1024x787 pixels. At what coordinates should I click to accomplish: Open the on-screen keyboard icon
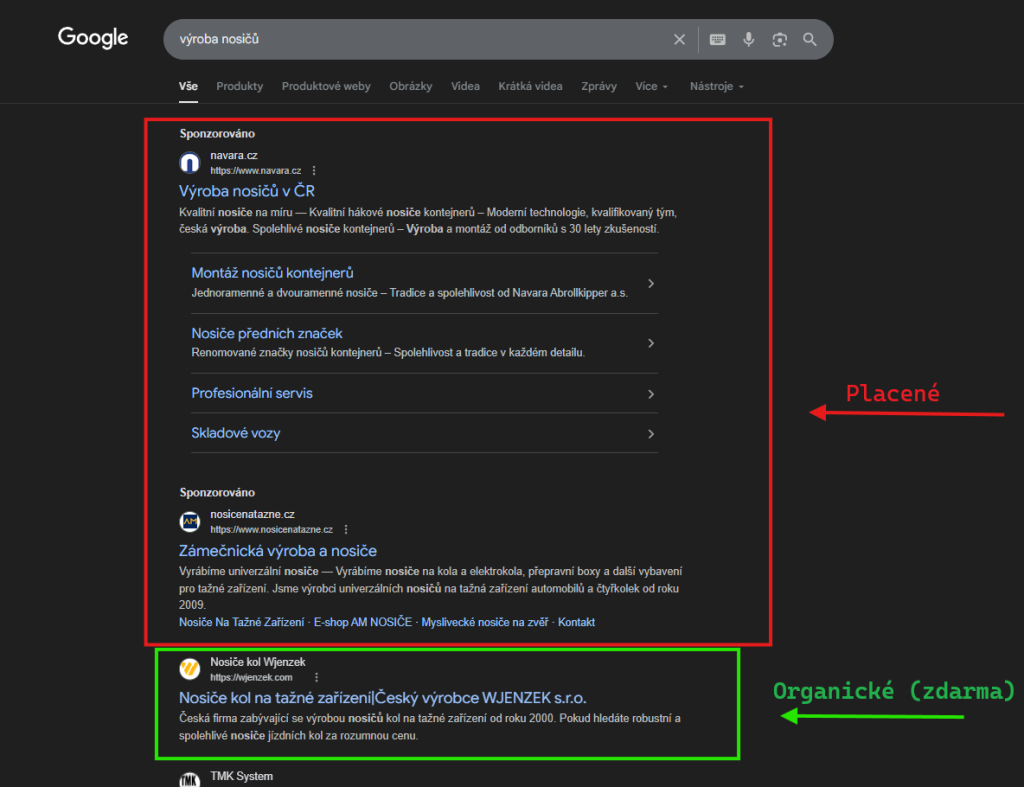point(717,40)
